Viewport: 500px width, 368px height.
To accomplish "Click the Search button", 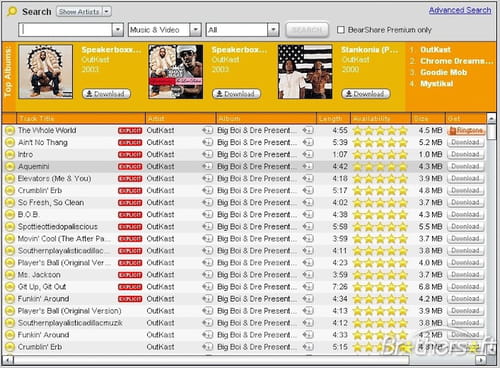I will [x=307, y=30].
